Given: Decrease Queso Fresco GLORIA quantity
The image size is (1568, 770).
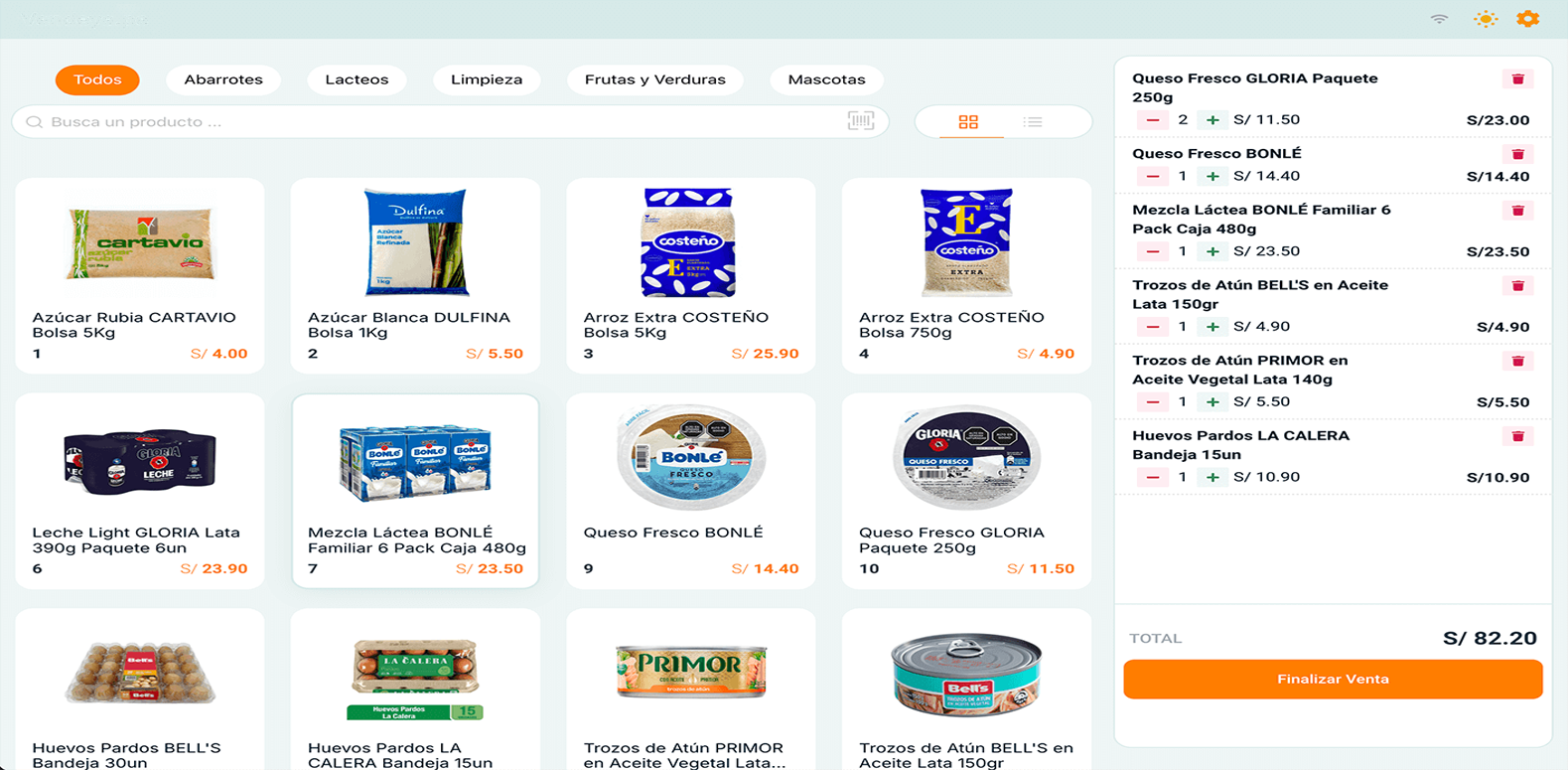Looking at the screenshot, I should [1153, 120].
